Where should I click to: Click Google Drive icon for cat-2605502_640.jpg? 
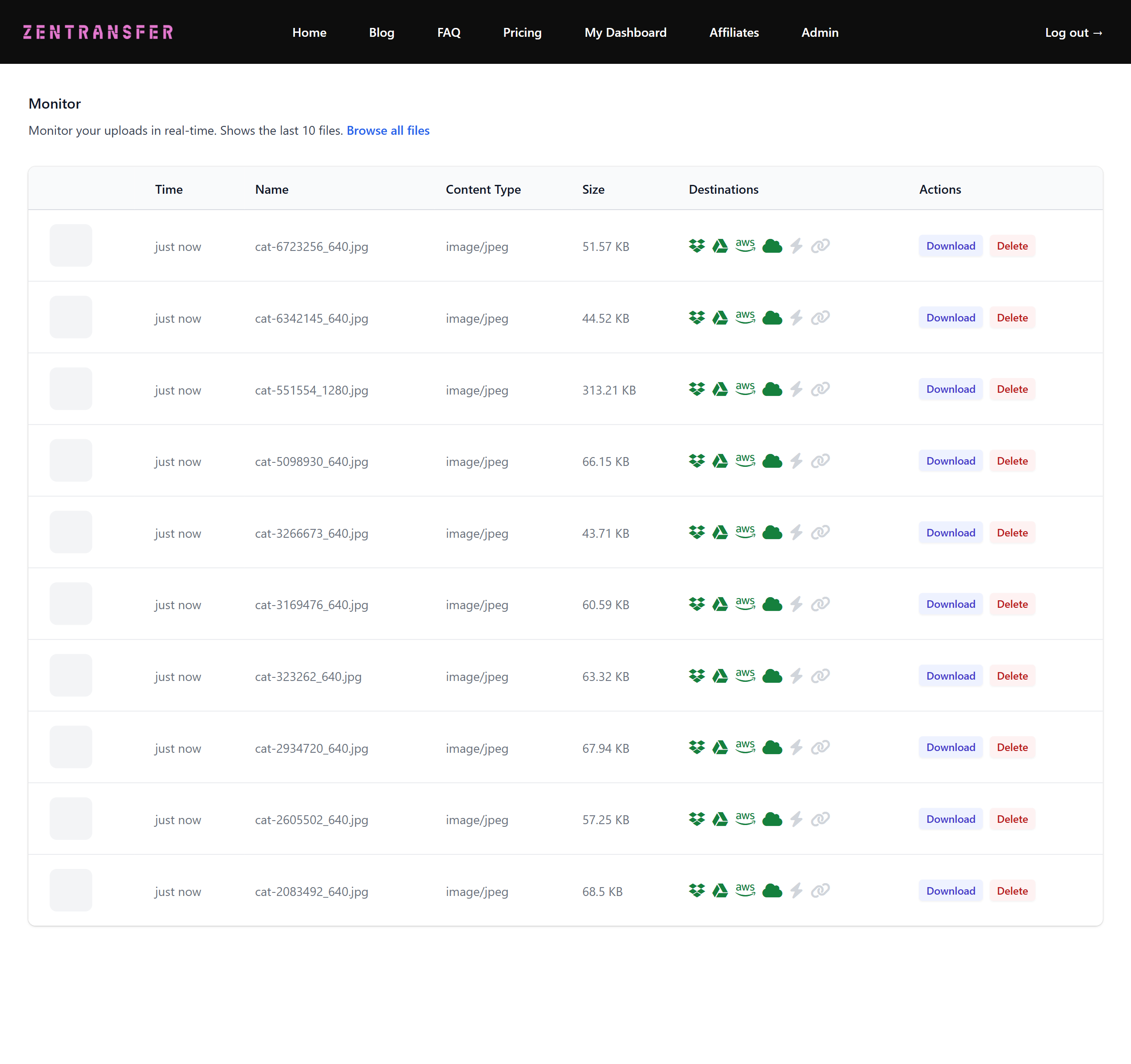pos(720,819)
